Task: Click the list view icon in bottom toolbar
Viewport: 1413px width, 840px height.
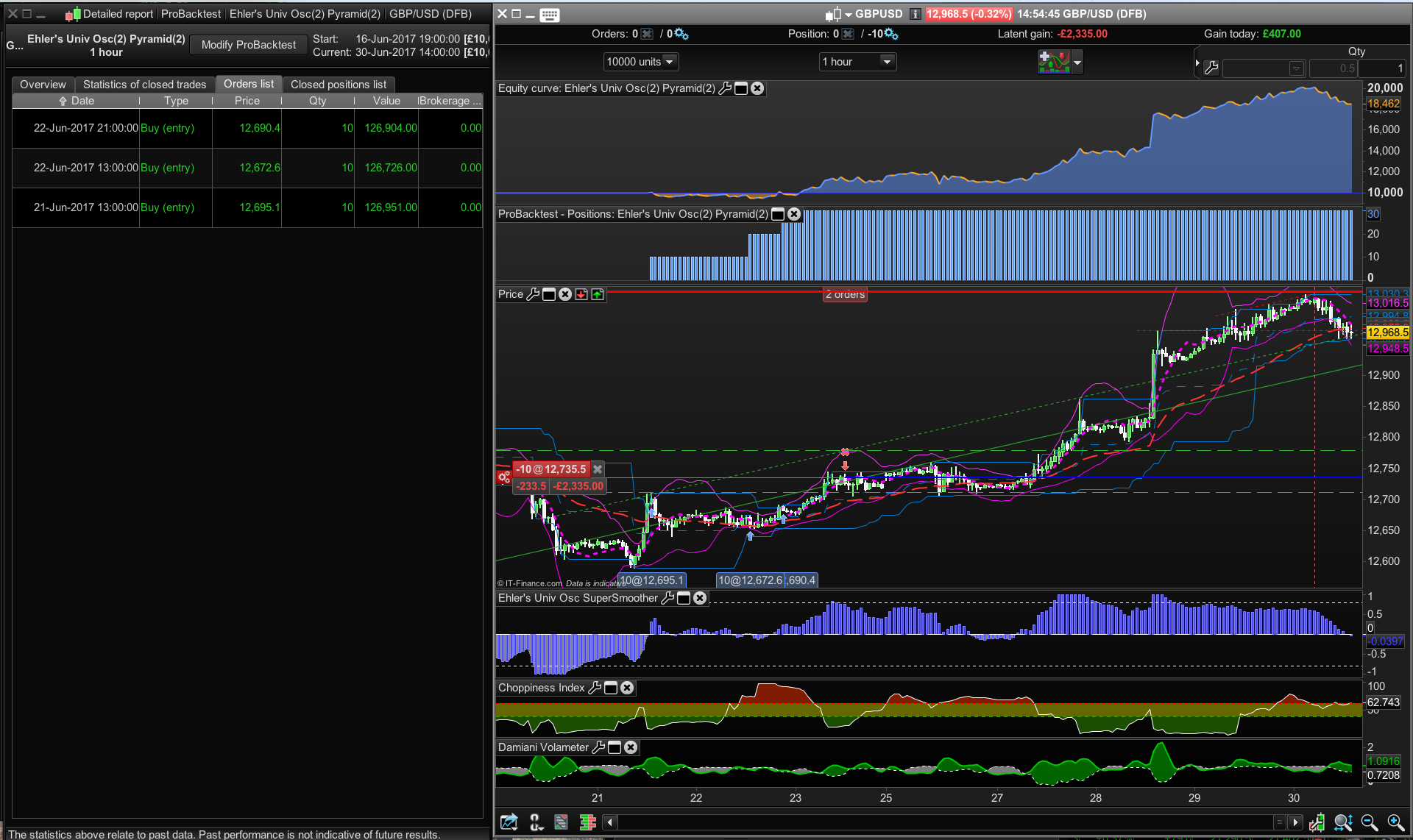Action: coord(561,822)
